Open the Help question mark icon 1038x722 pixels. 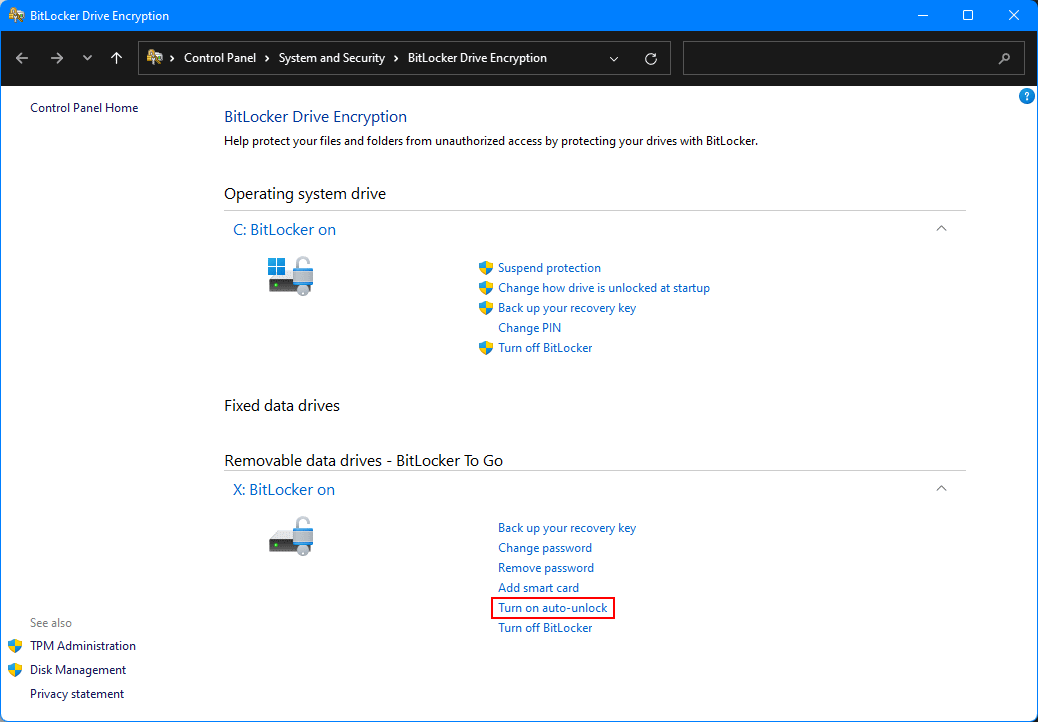click(1027, 97)
